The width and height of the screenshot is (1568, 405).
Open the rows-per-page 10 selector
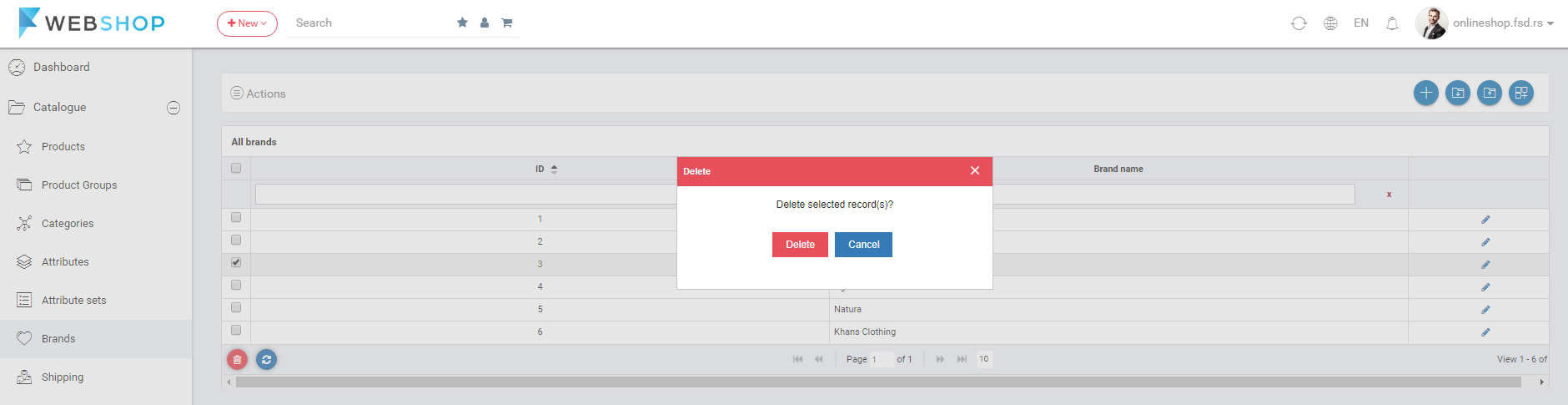point(984,359)
